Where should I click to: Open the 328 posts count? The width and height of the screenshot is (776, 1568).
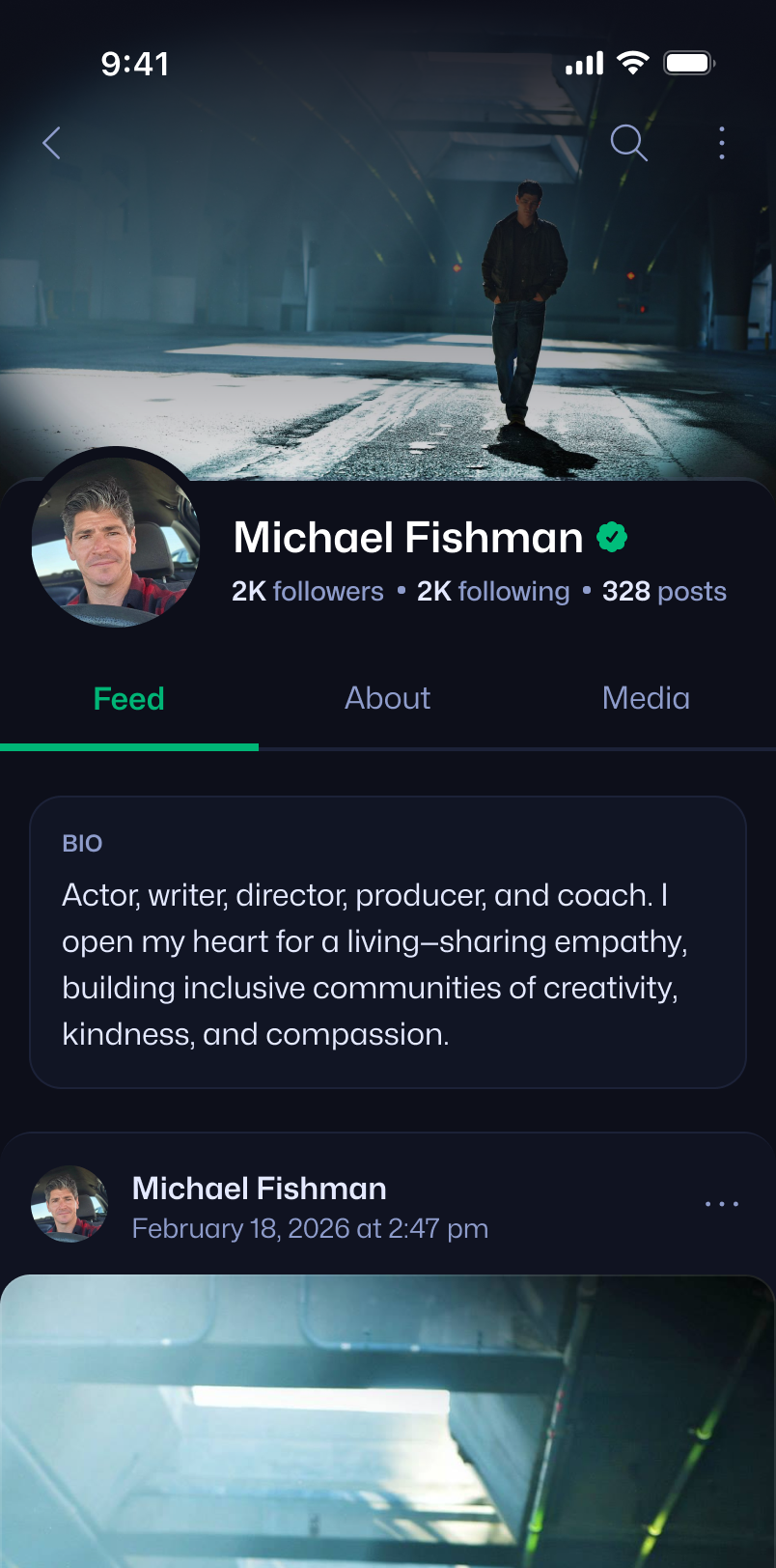(664, 591)
